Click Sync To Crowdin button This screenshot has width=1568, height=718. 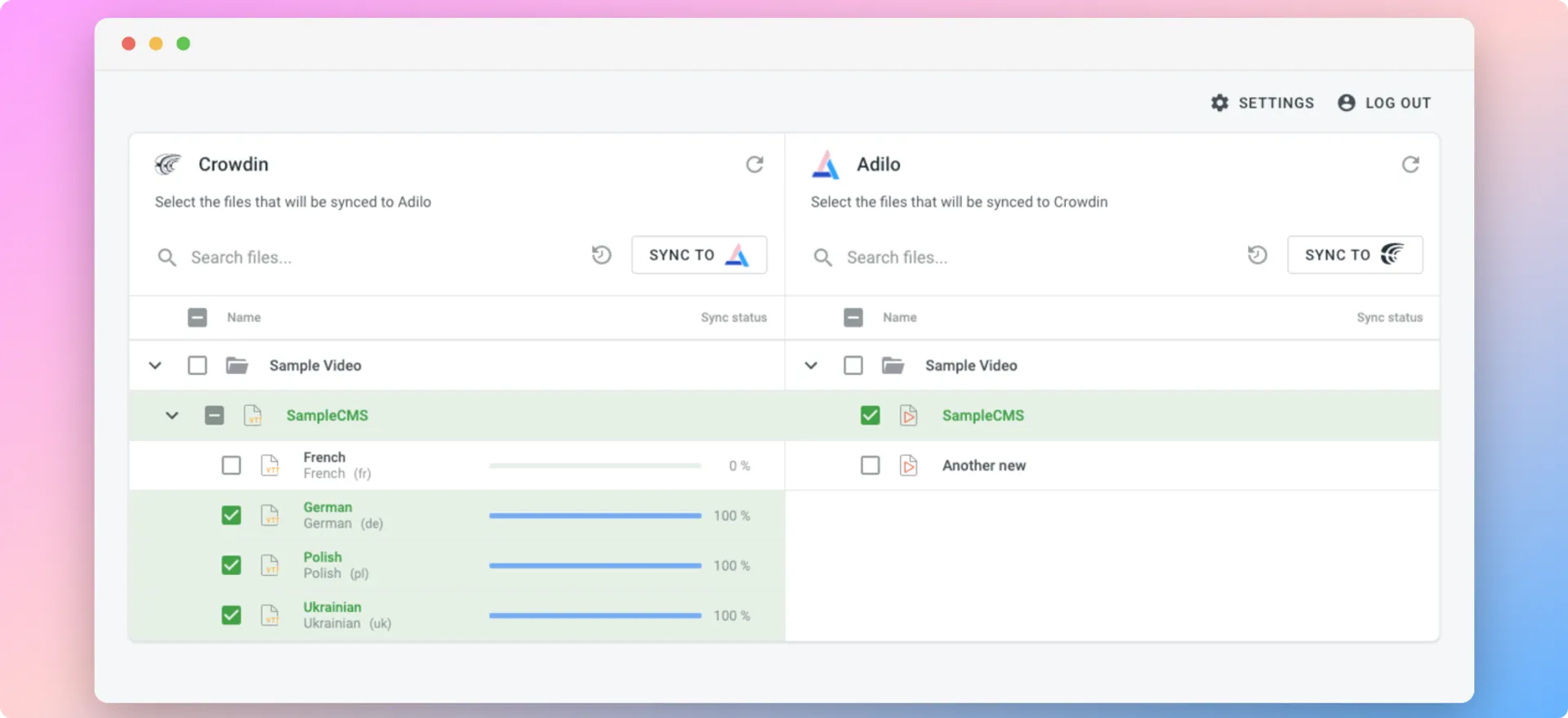(1355, 255)
